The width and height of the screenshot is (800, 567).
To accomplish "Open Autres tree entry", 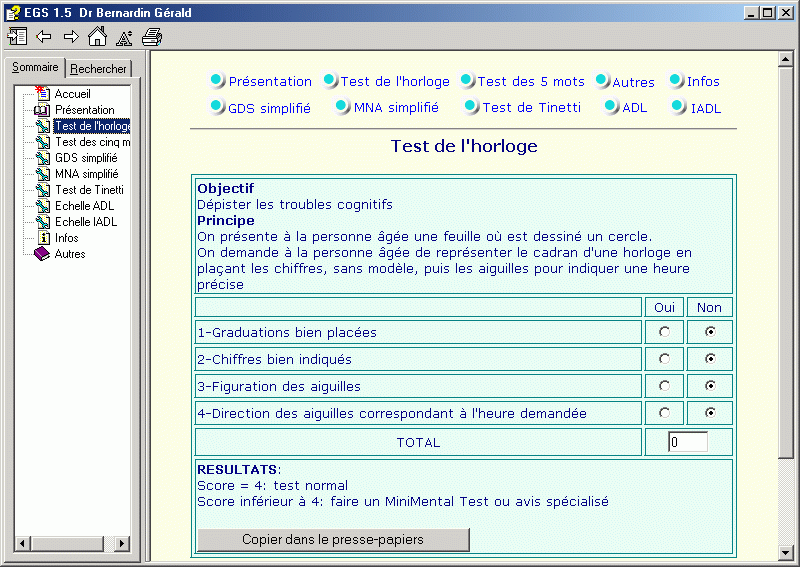I will pyautogui.click(x=70, y=254).
